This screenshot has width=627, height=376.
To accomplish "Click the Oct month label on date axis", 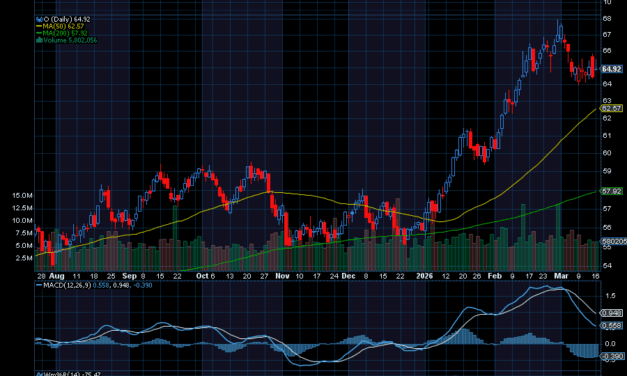I will pos(202,276).
